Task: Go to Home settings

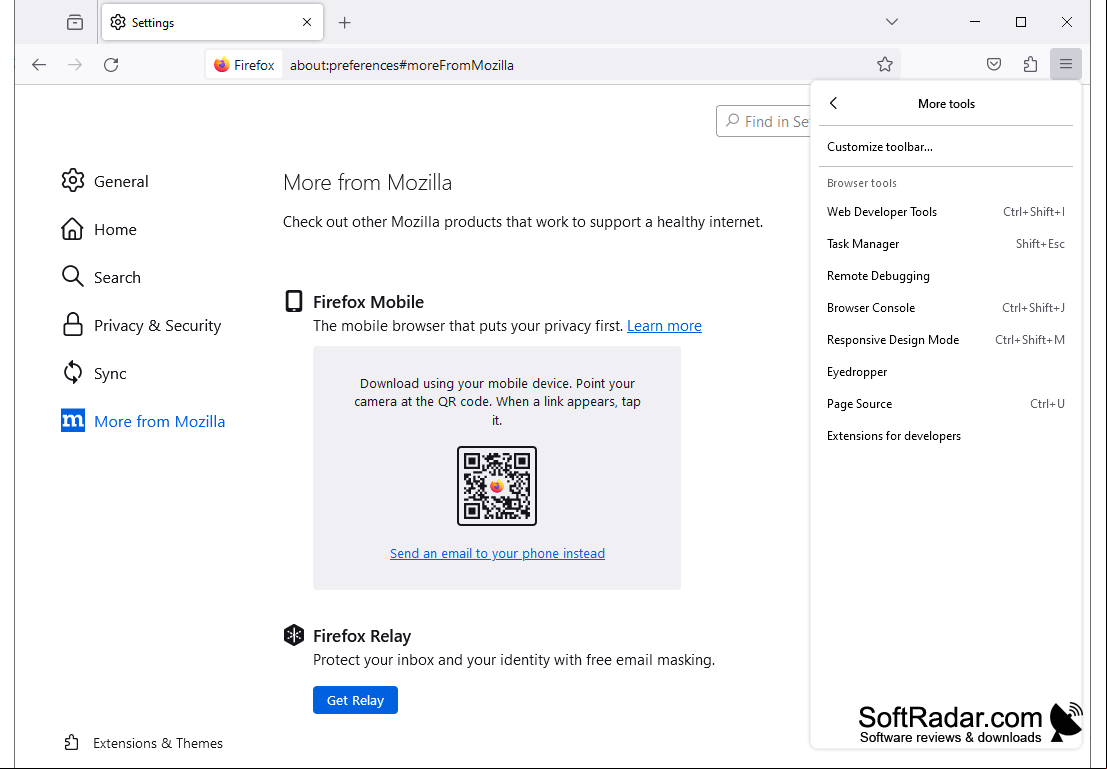Action: point(115,229)
